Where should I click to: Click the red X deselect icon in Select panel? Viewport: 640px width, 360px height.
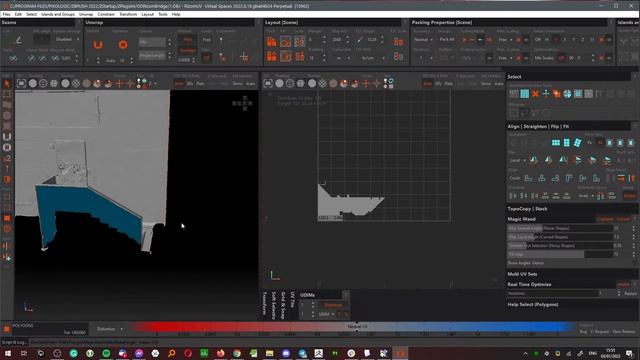pos(535,94)
